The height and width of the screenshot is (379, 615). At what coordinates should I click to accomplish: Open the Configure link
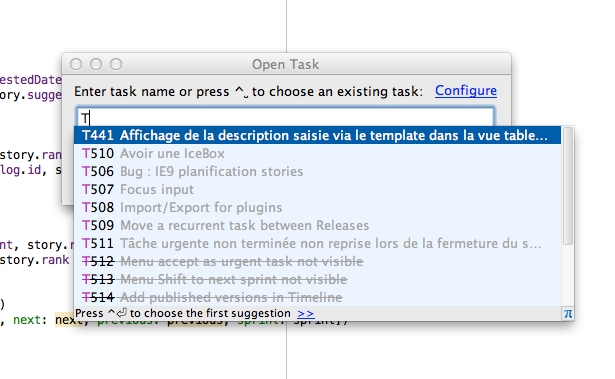click(x=466, y=91)
